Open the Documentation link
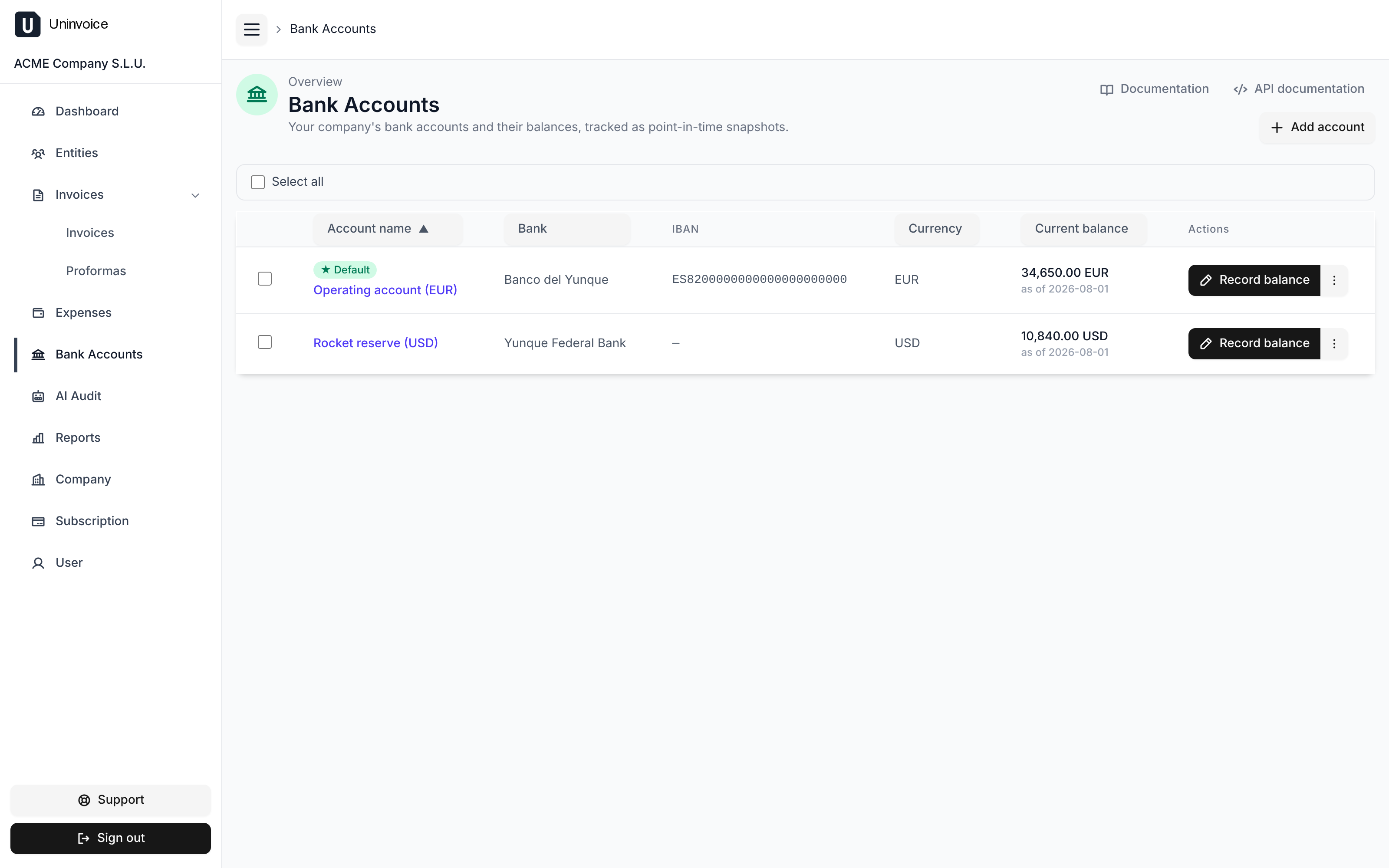1389x868 pixels. pos(1154,89)
